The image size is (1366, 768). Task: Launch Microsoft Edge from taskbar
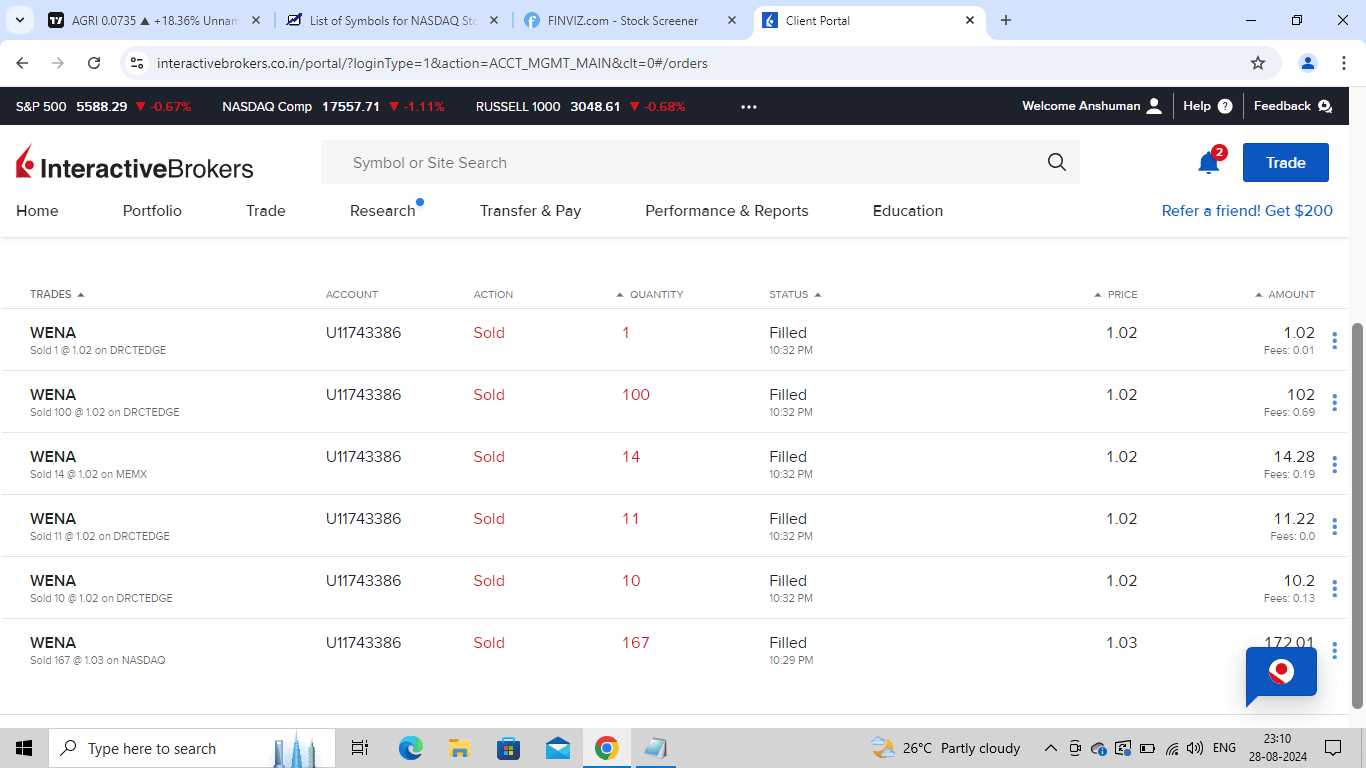[411, 748]
